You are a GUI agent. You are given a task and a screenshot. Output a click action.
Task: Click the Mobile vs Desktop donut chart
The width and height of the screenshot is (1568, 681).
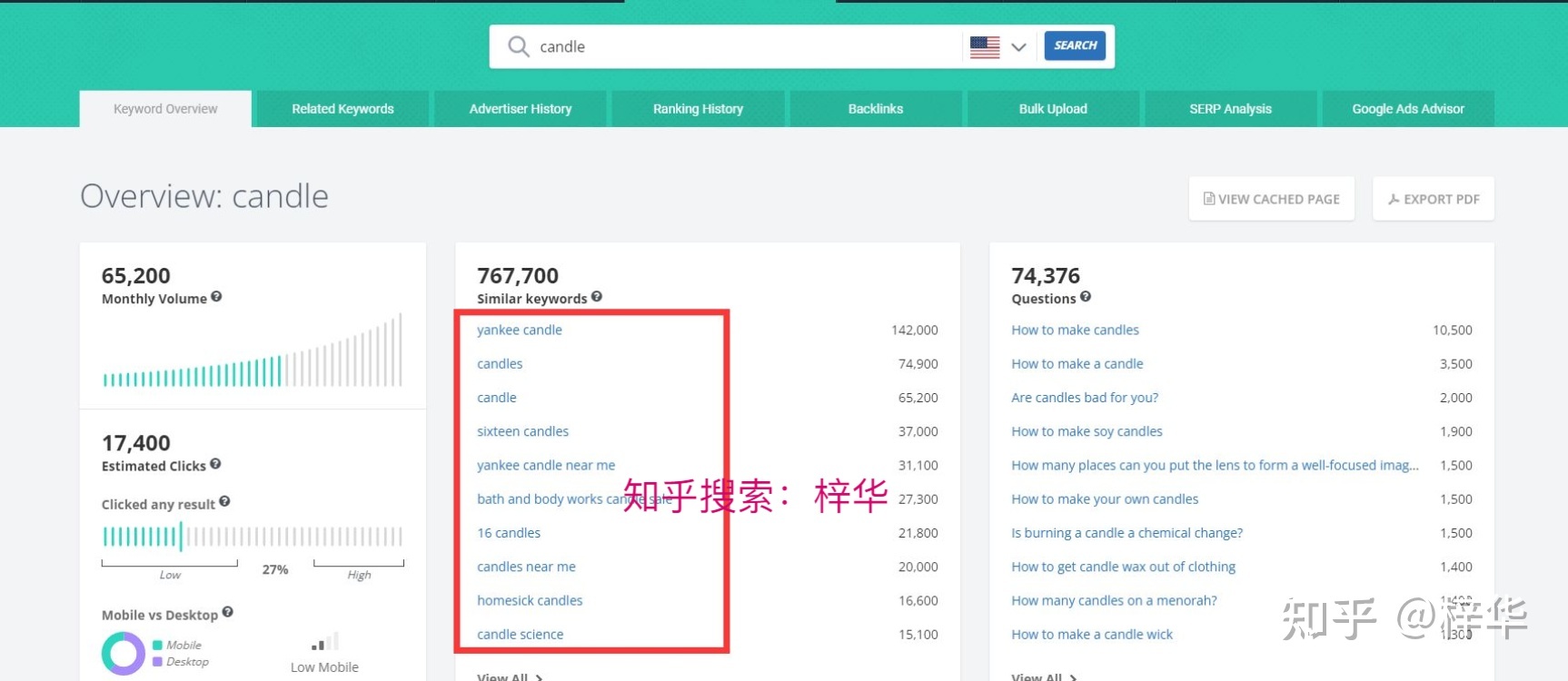124,653
